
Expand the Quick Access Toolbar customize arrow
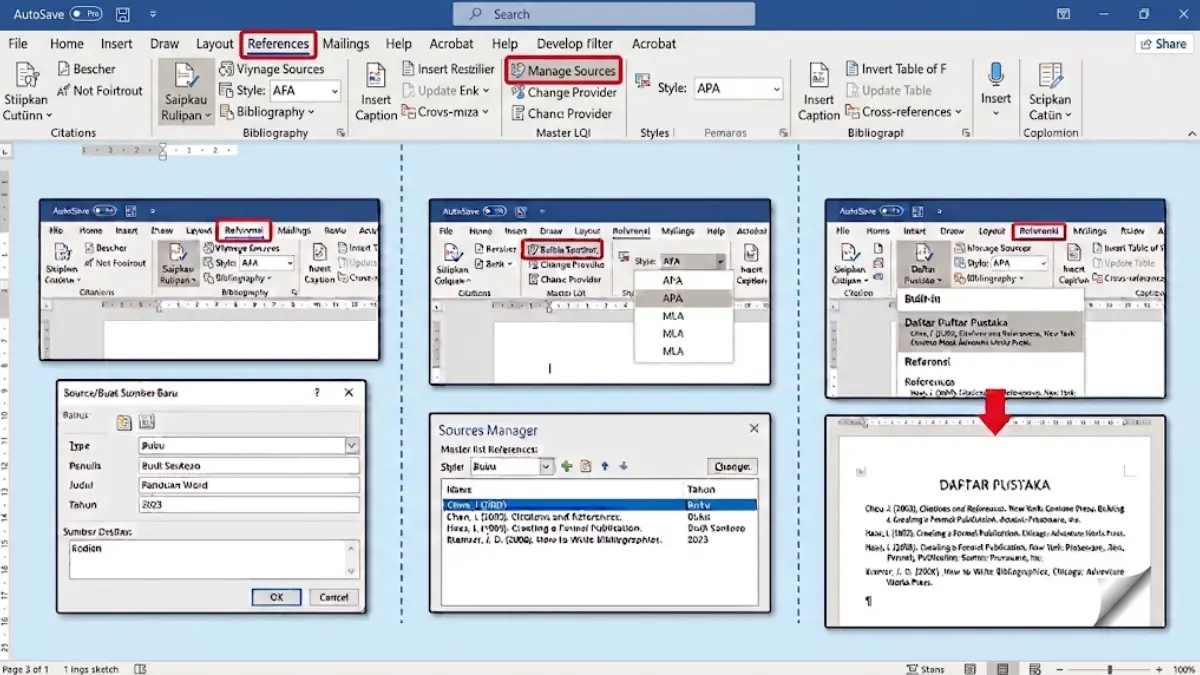(x=153, y=15)
